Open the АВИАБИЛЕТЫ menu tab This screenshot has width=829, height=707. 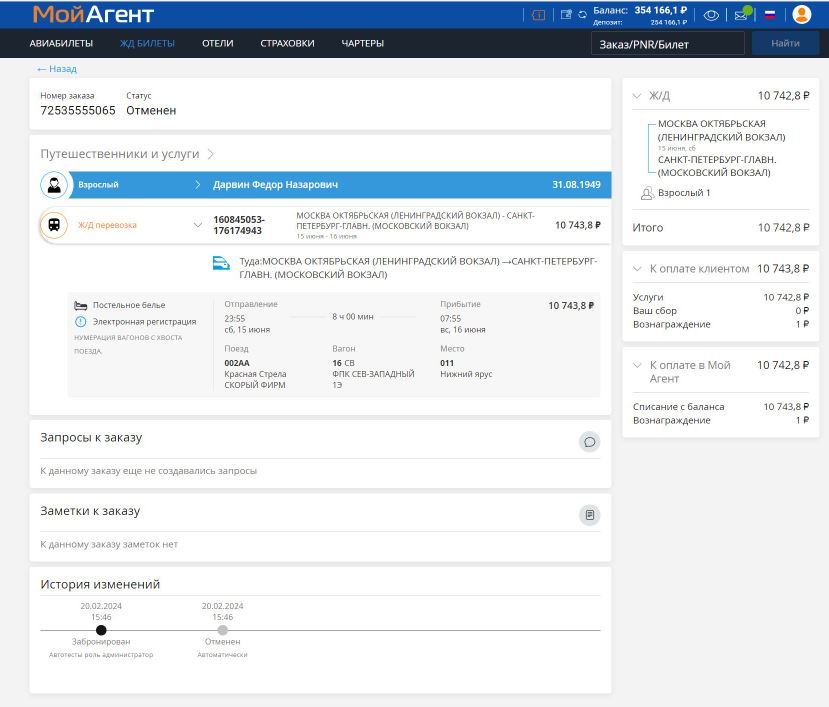(61, 44)
